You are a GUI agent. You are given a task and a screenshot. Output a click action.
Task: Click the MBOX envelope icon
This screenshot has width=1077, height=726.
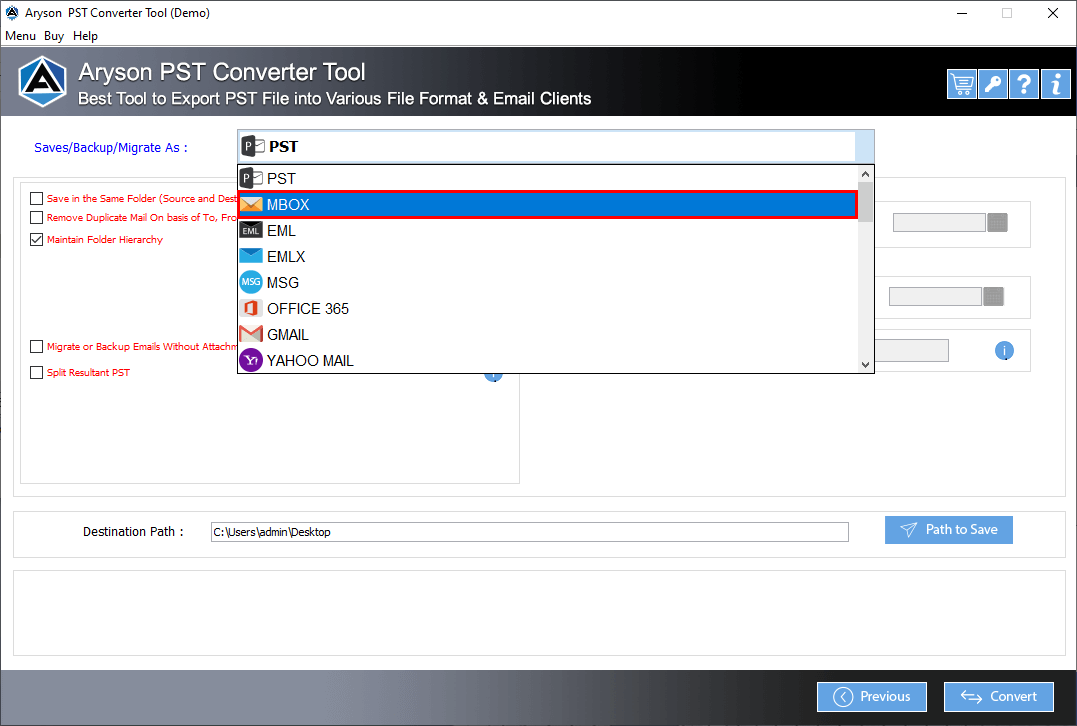coord(251,205)
